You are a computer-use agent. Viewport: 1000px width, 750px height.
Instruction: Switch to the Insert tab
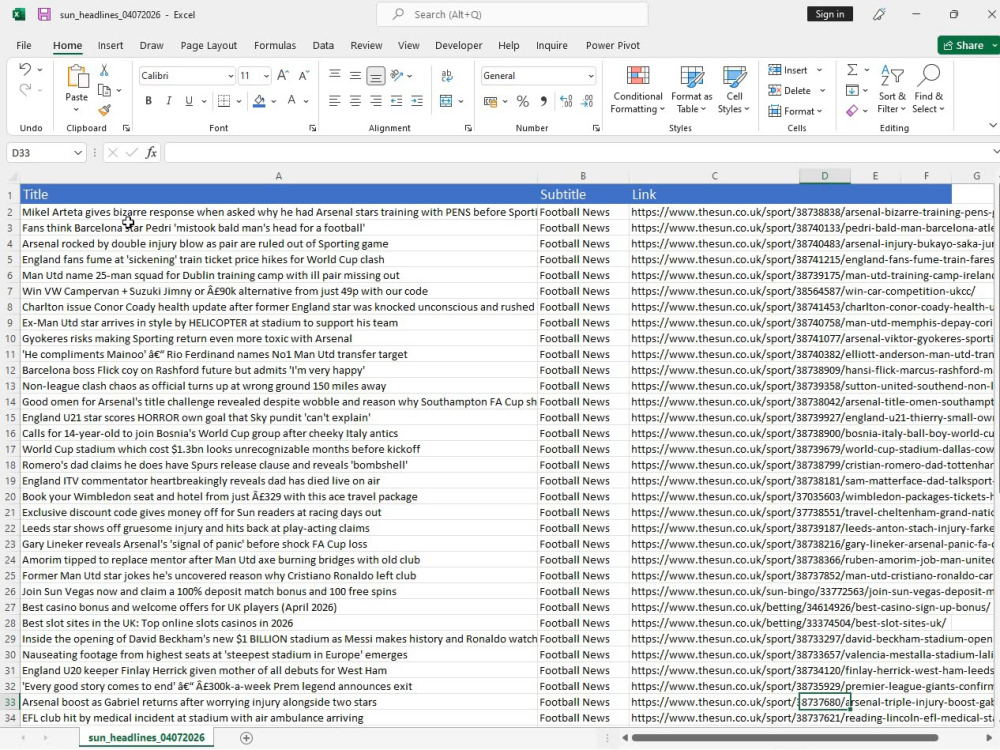(110, 45)
